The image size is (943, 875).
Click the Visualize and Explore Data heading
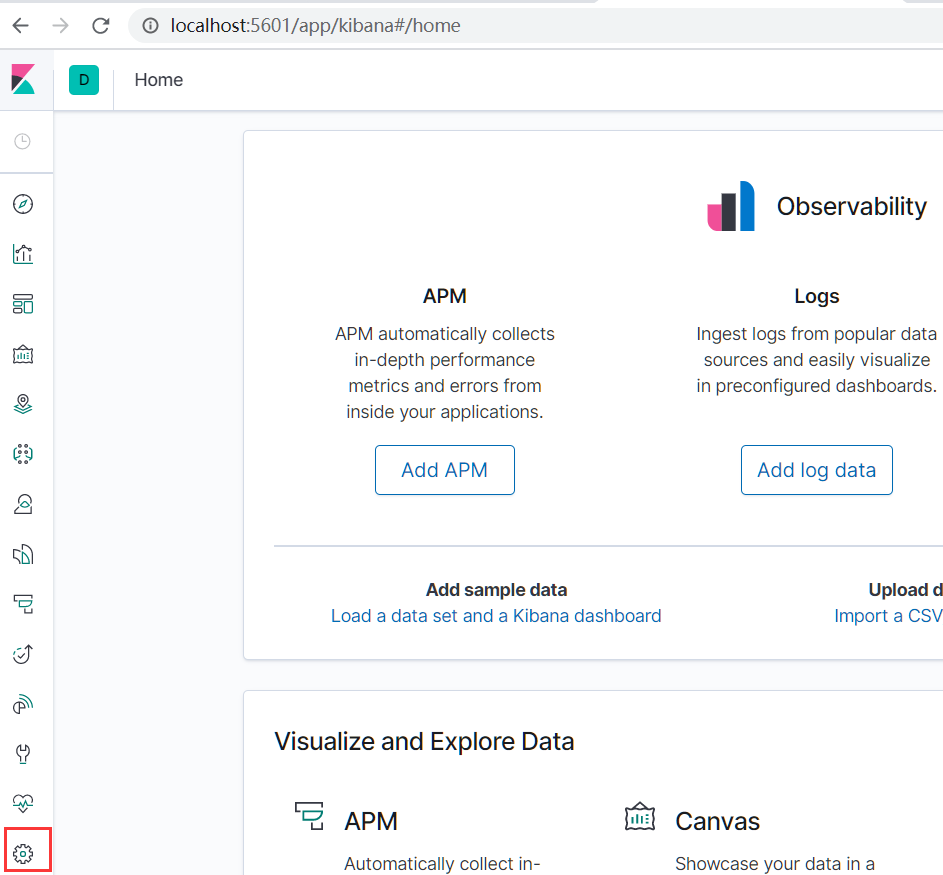coord(424,741)
